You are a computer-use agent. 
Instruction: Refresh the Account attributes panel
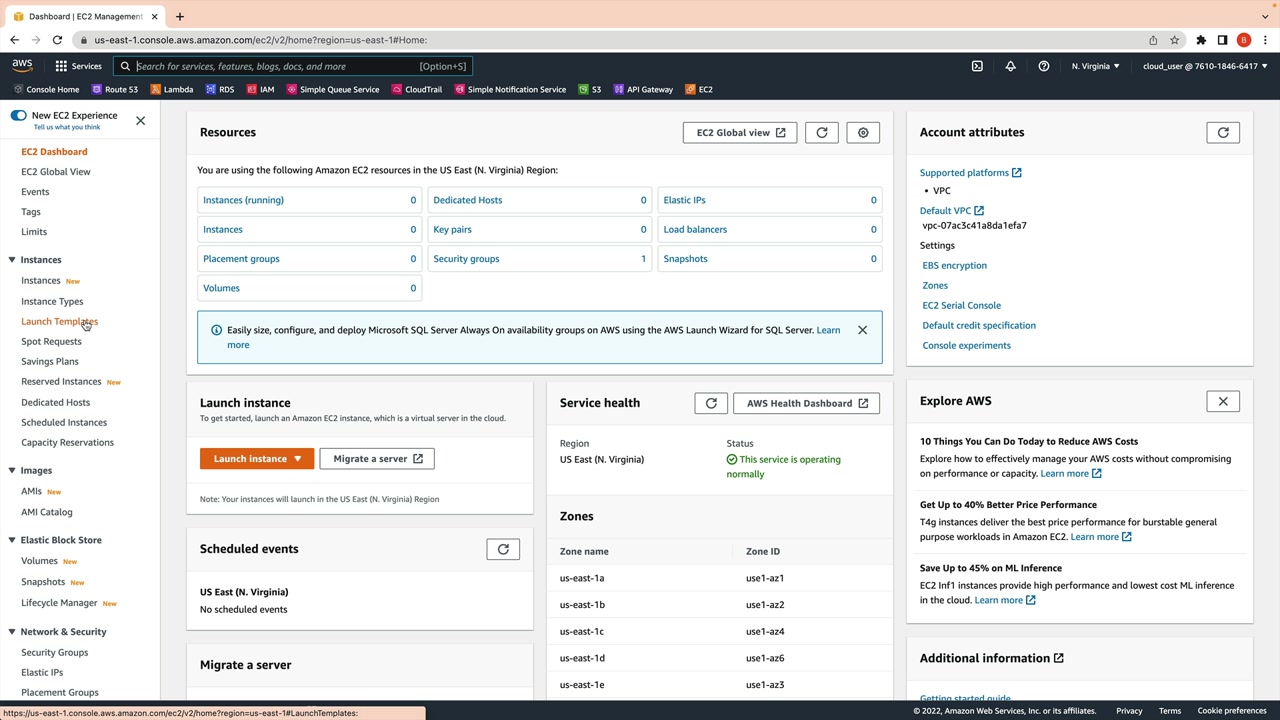pyautogui.click(x=1223, y=133)
